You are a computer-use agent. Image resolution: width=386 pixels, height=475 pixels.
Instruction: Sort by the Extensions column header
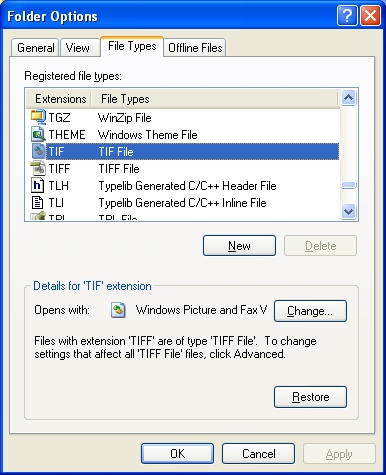pyautogui.click(x=59, y=99)
